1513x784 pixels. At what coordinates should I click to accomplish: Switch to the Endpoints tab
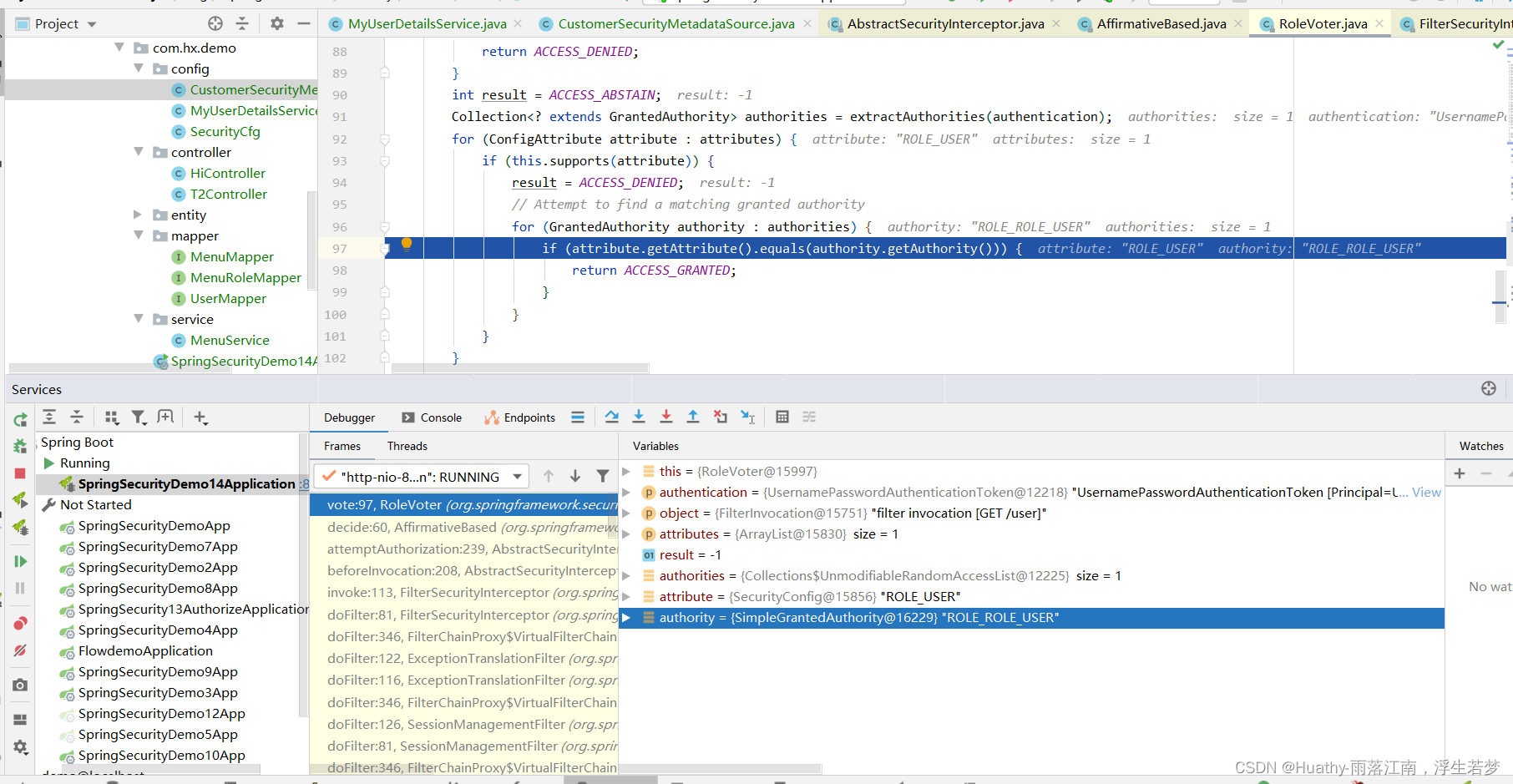pyautogui.click(x=520, y=417)
